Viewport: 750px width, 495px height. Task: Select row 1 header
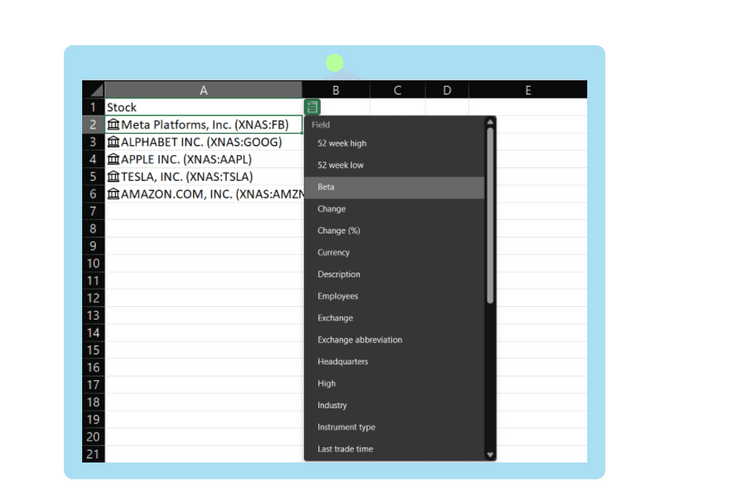93,107
